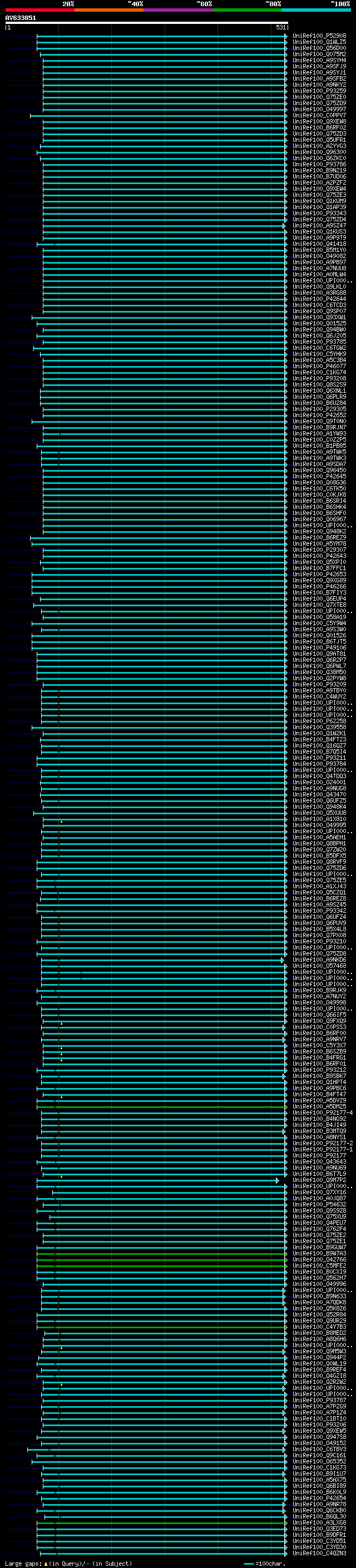Select hit label UniRef100_P93259
The image size is (356, 1568).
tap(319, 91)
